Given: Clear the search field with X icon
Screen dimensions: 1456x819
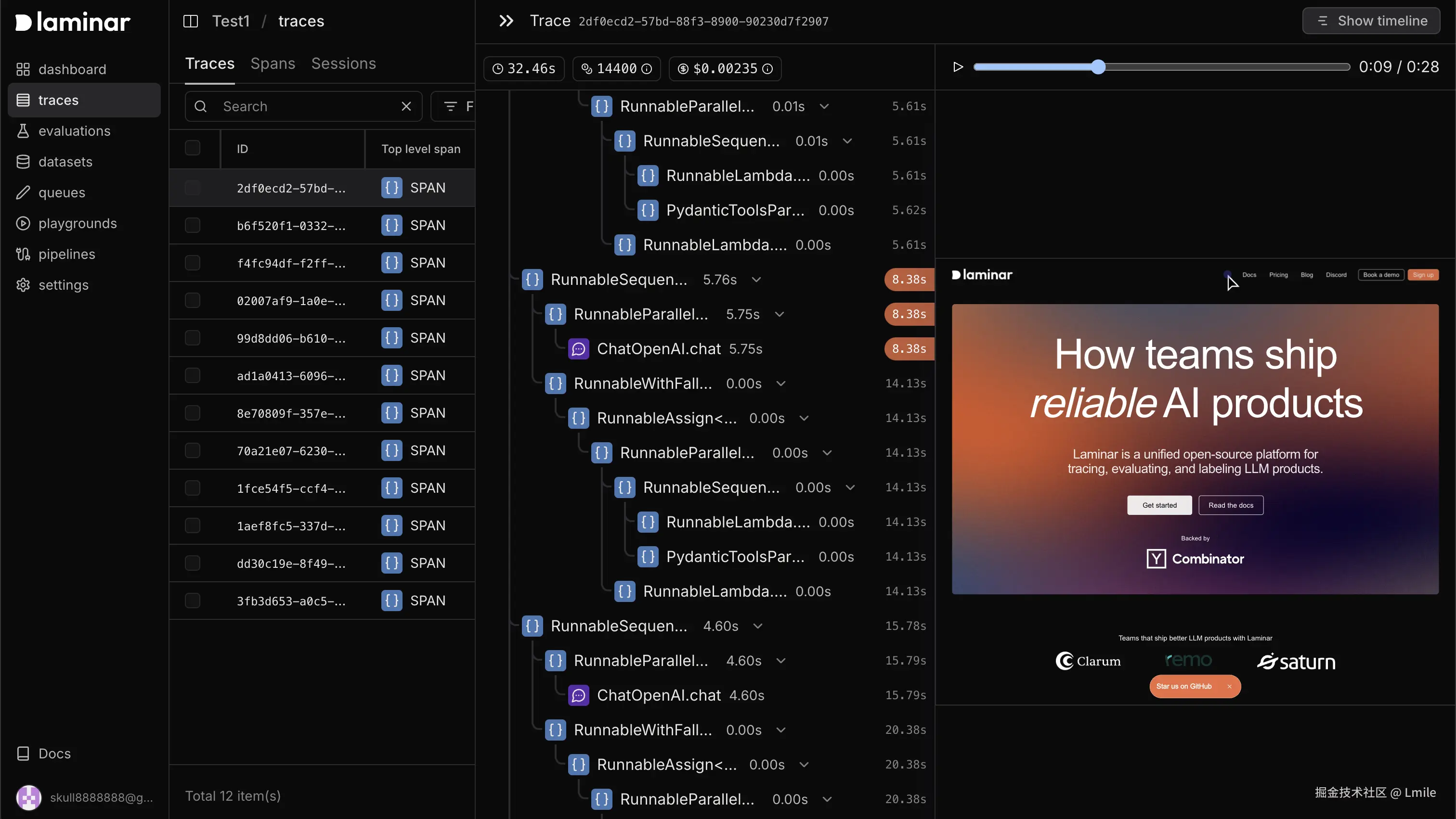Looking at the screenshot, I should 406,106.
